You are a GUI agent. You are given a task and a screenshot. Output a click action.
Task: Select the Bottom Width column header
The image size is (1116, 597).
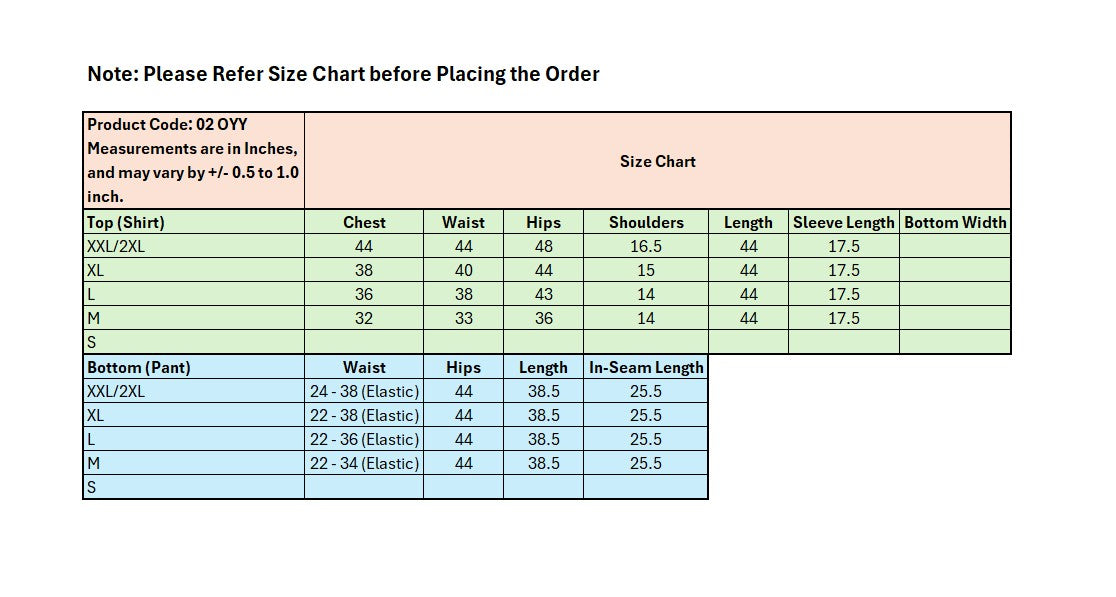(955, 223)
